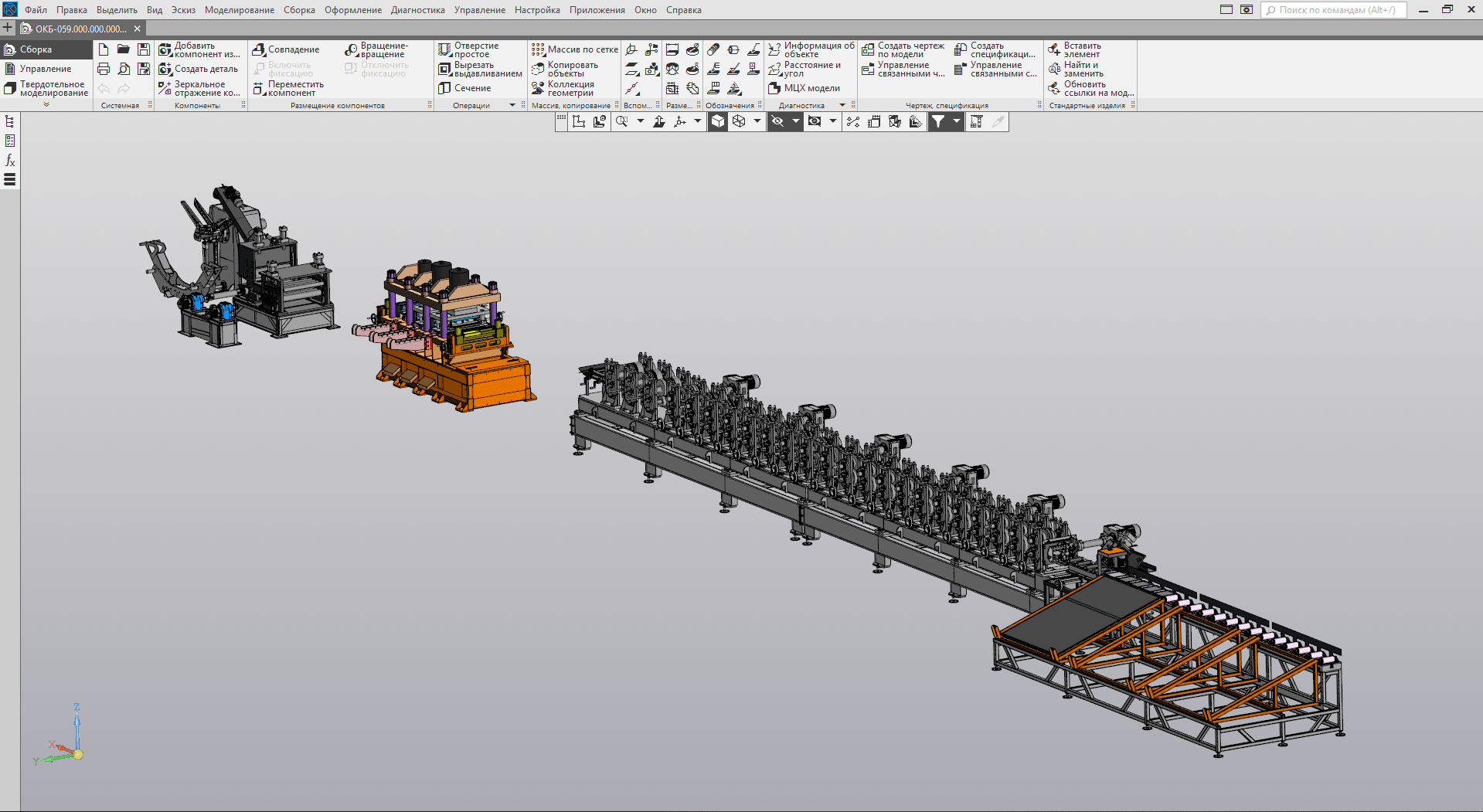The width and height of the screenshot is (1483, 812).
Task: Click the Print icon
Action: tap(104, 69)
